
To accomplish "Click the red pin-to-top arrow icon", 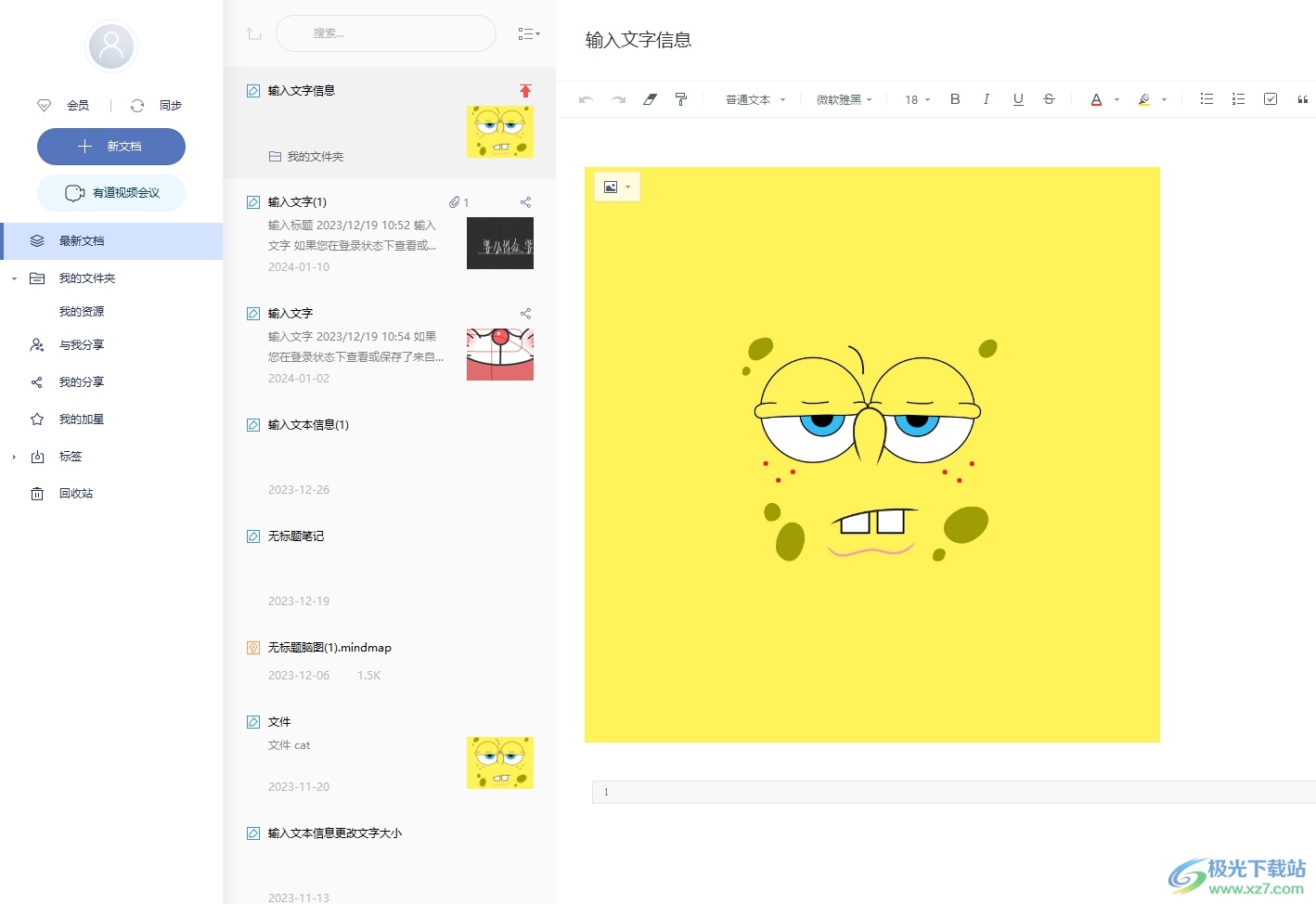I will pos(525,91).
